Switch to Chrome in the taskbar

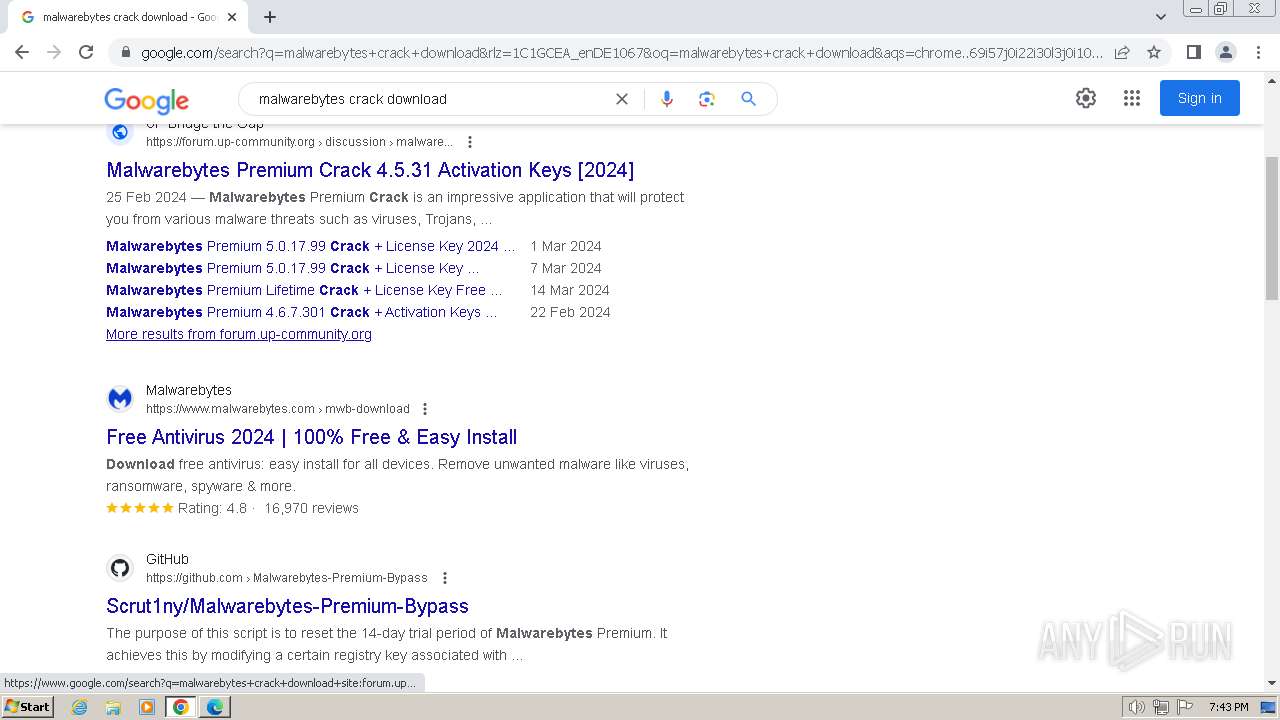click(181, 707)
